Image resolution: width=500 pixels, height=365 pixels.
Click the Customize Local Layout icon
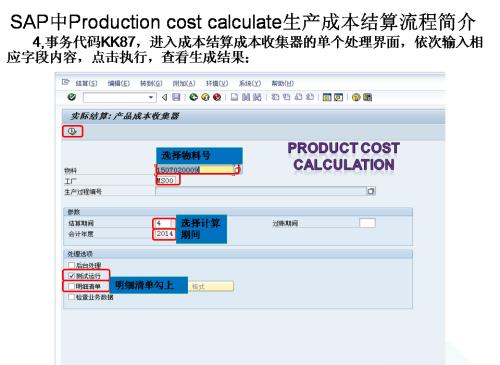367,97
